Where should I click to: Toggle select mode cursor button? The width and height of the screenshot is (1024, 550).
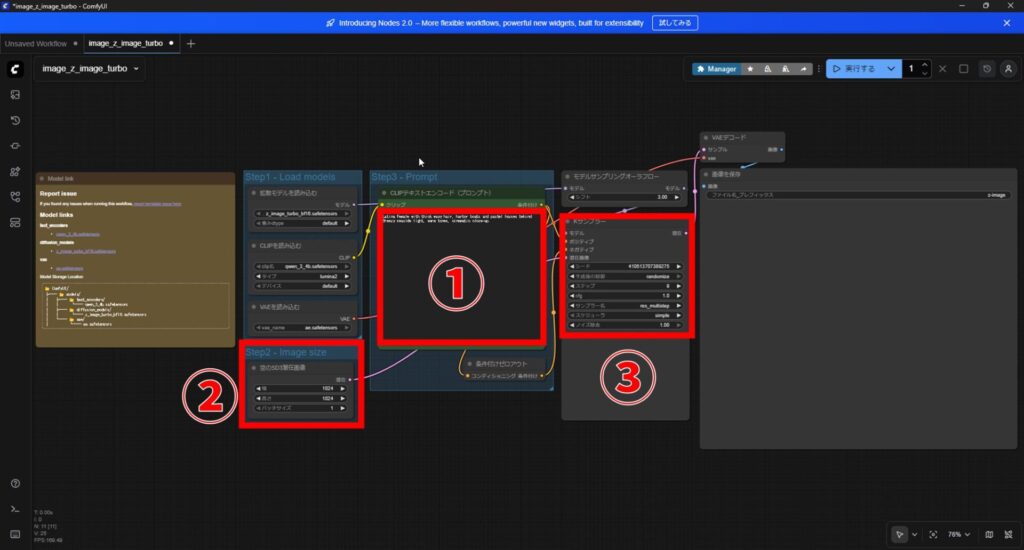(x=901, y=534)
